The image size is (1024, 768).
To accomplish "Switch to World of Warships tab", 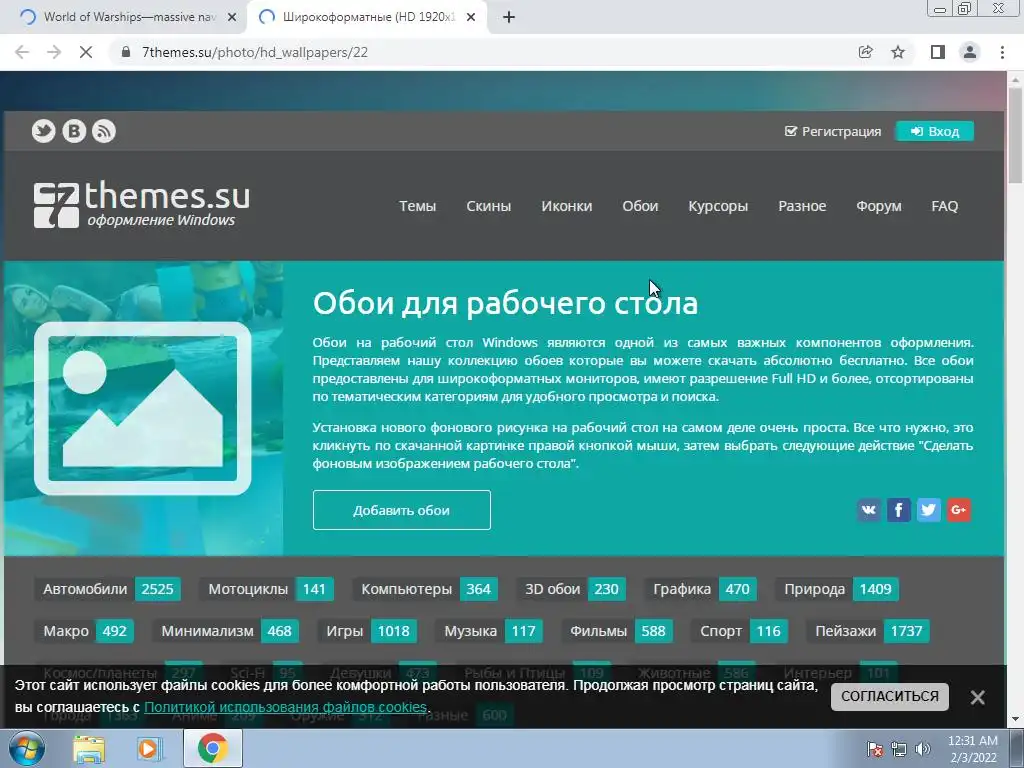I will tap(128, 18).
